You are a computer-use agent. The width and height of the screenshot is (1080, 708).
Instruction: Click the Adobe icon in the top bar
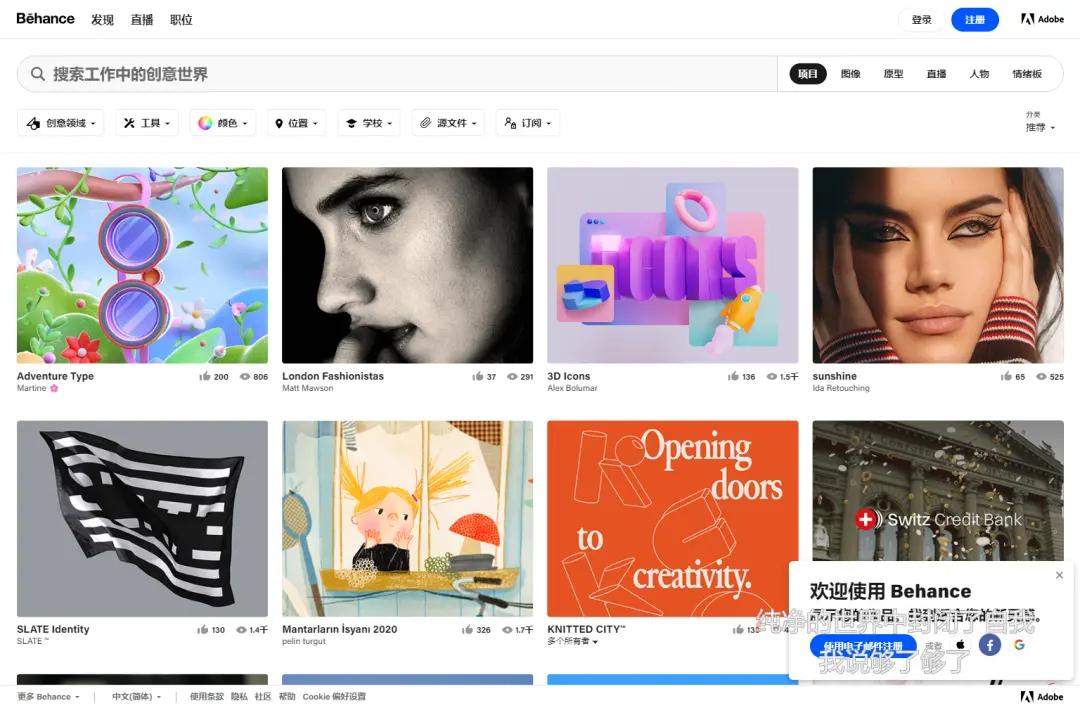(1041, 18)
